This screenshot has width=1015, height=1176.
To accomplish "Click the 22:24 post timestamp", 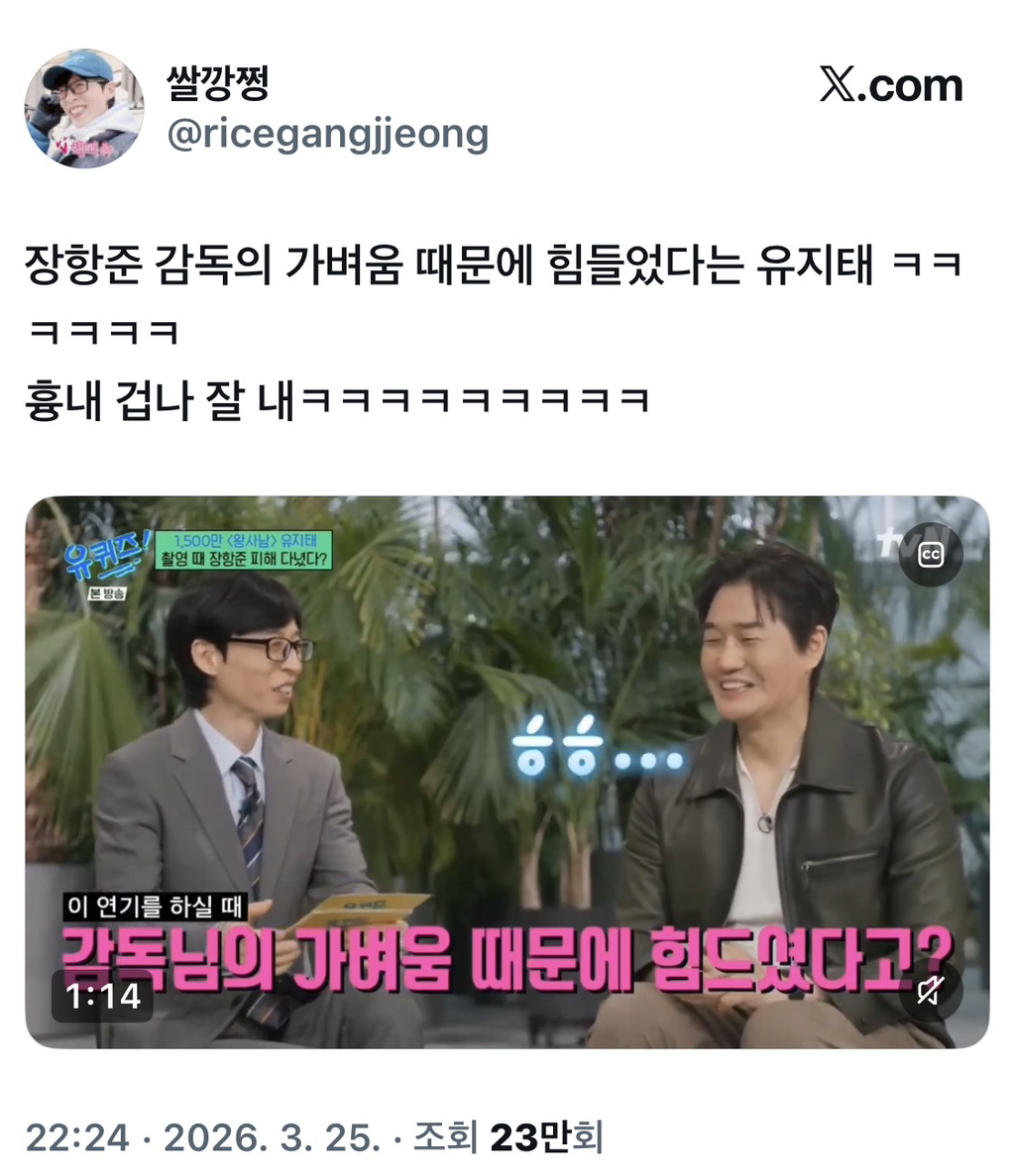I will (77, 1137).
